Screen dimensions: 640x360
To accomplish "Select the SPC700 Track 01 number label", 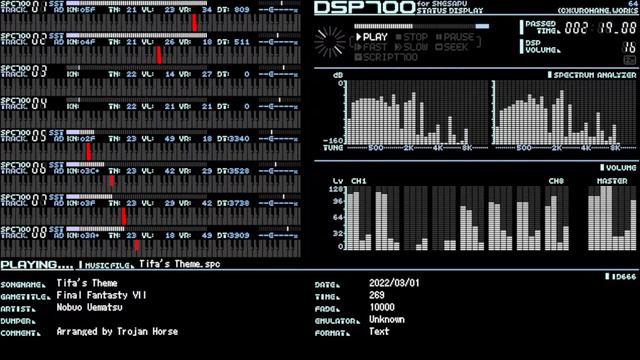I will (x=24, y=7).
